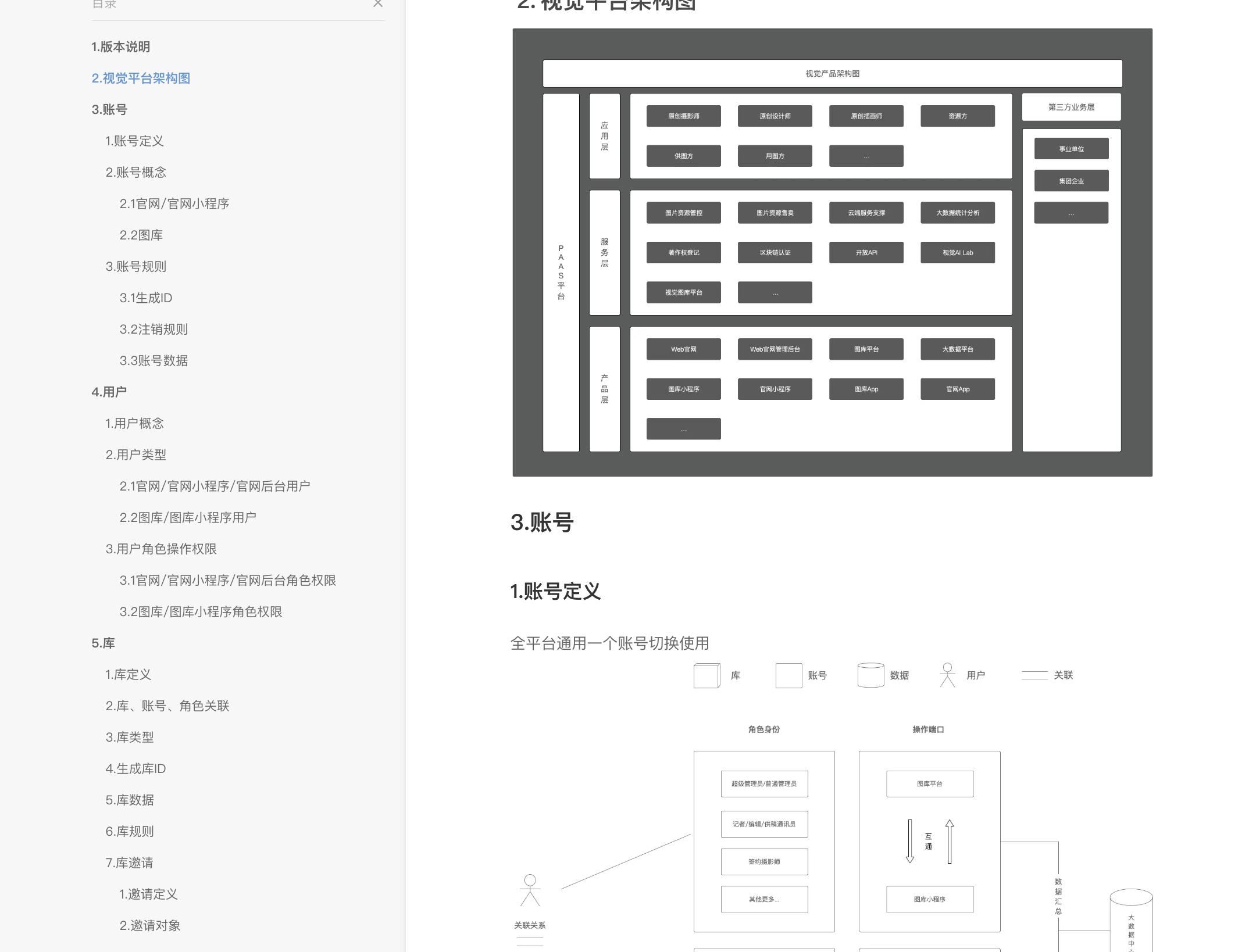Jump to 5.库数据
Screen dimensions: 1256x952
[130, 800]
